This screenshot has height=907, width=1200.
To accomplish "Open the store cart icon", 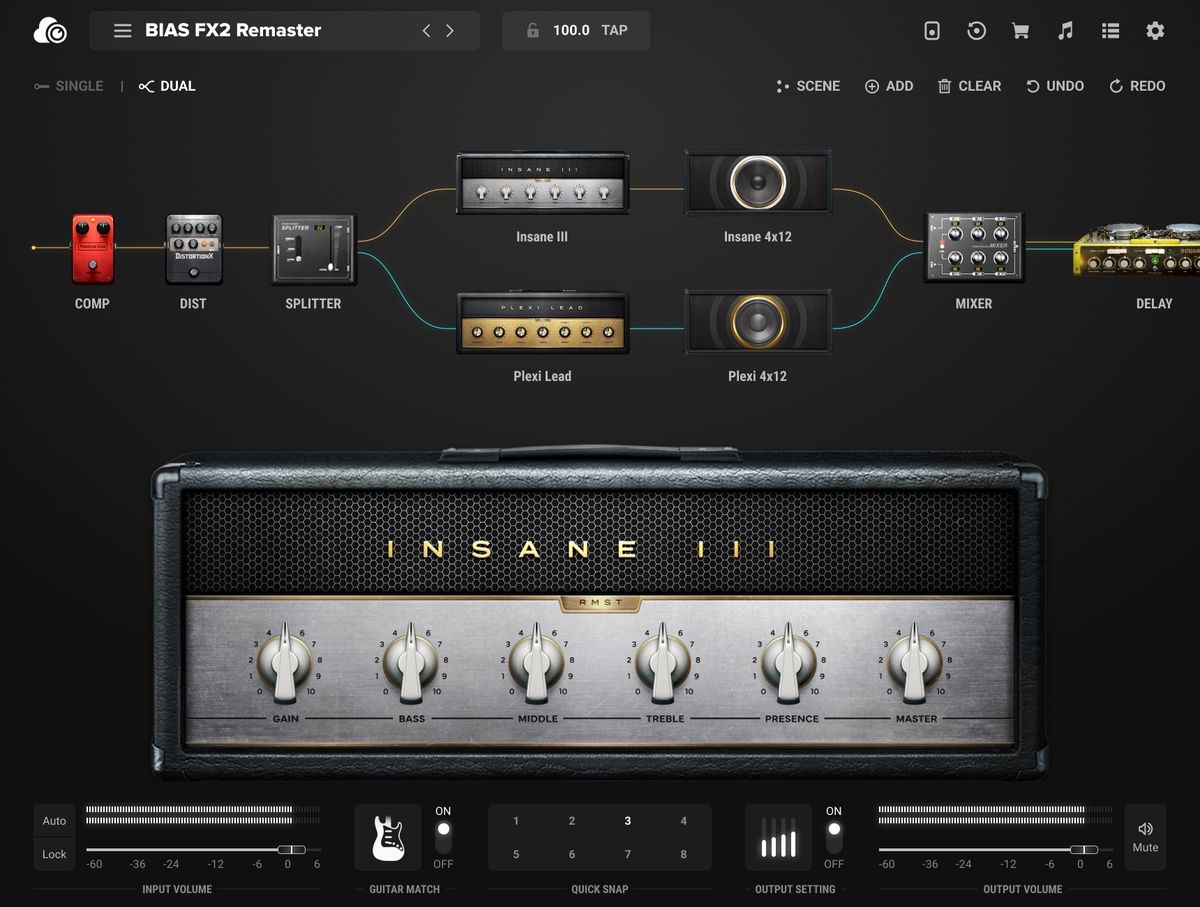I will [1020, 31].
